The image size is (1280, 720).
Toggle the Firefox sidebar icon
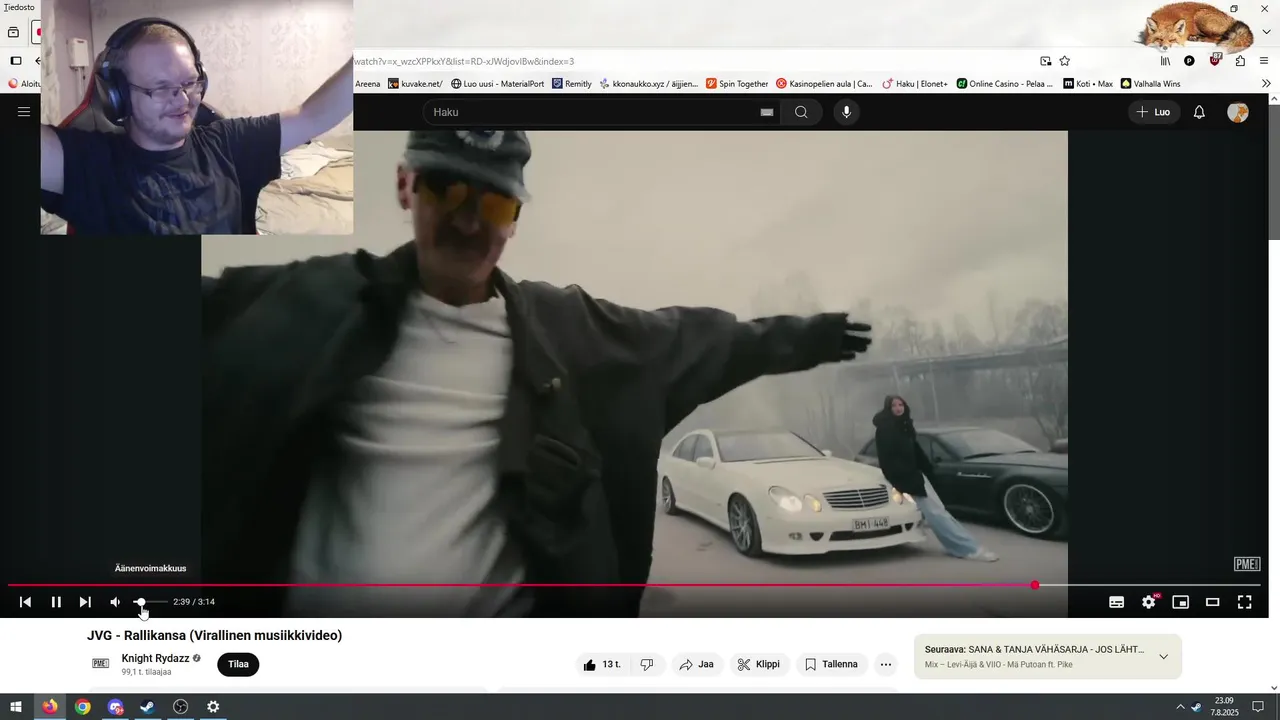click(x=16, y=61)
